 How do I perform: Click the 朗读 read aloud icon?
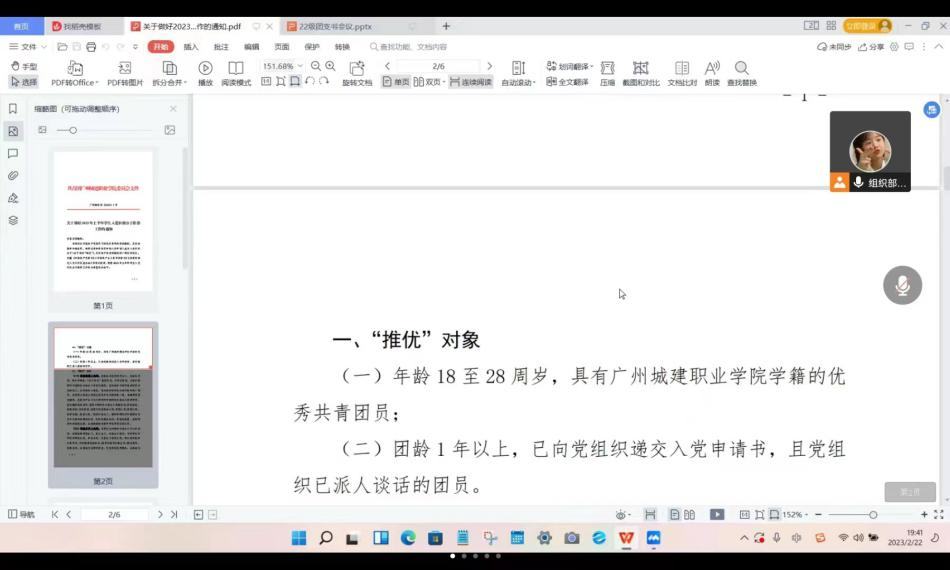[712, 68]
